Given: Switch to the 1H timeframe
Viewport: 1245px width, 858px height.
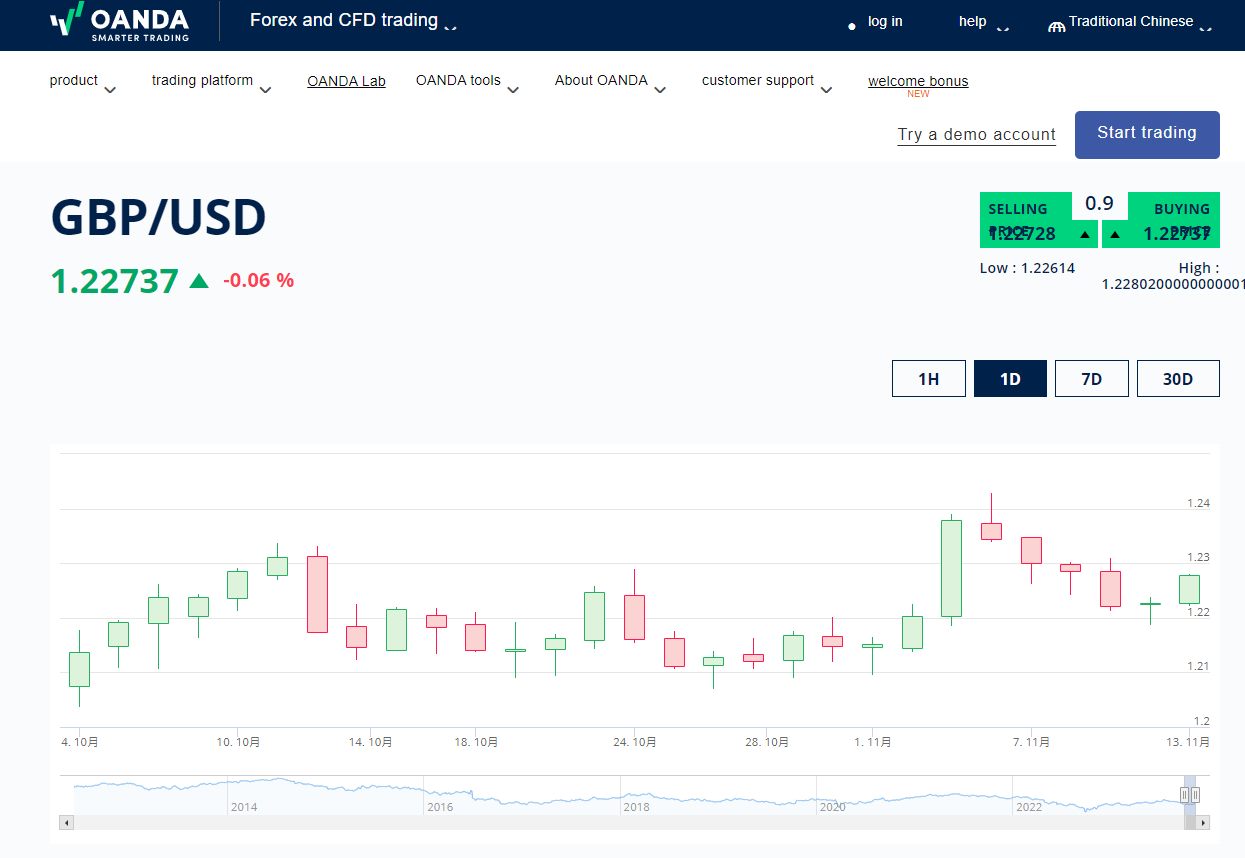Looking at the screenshot, I should [x=928, y=378].
